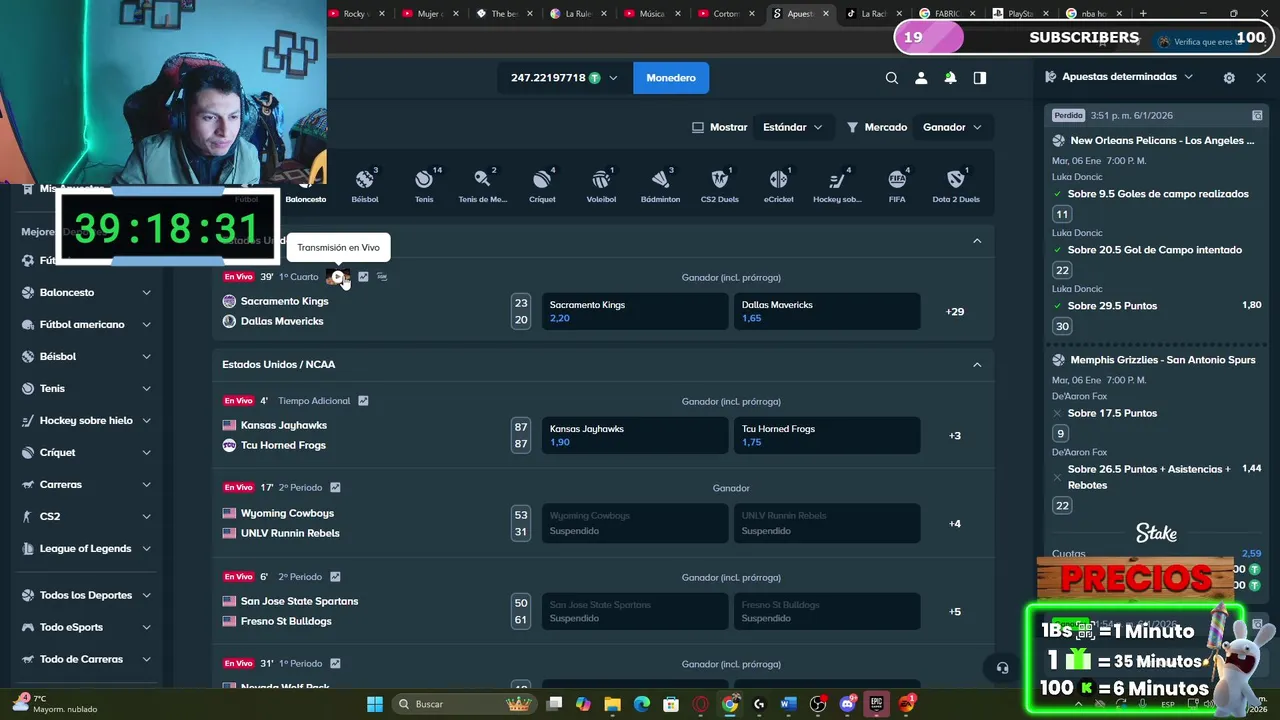The width and height of the screenshot is (1280, 720).
Task: Open Opera browser from taskbar
Action: point(700,704)
